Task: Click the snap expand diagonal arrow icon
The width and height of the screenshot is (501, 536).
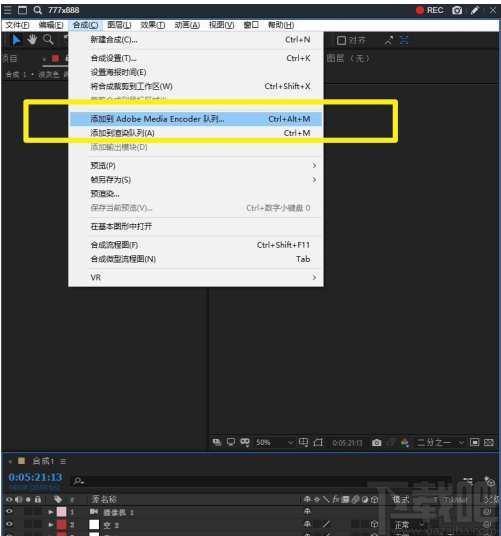Action: [x=389, y=40]
